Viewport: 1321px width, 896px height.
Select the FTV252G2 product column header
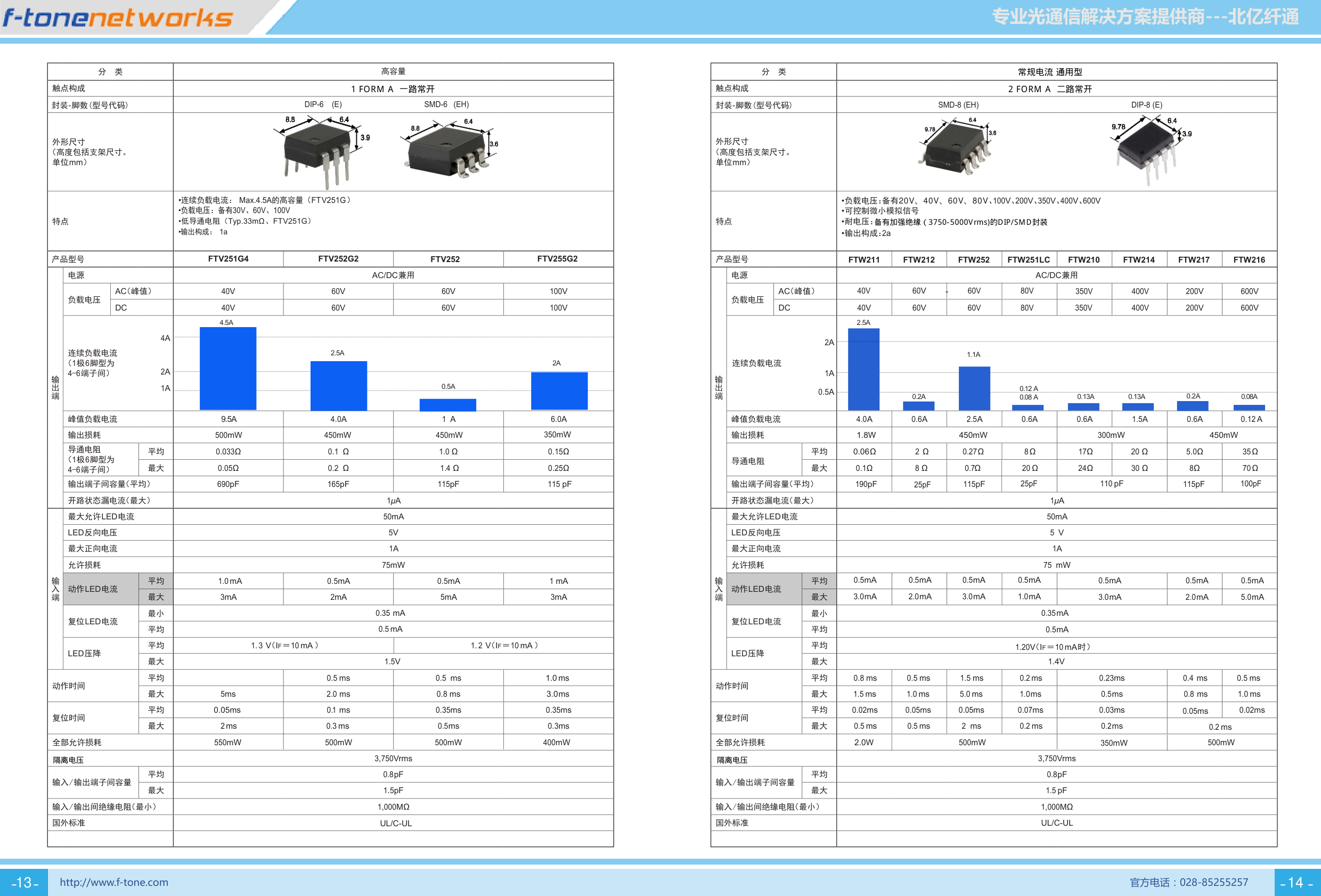[338, 259]
